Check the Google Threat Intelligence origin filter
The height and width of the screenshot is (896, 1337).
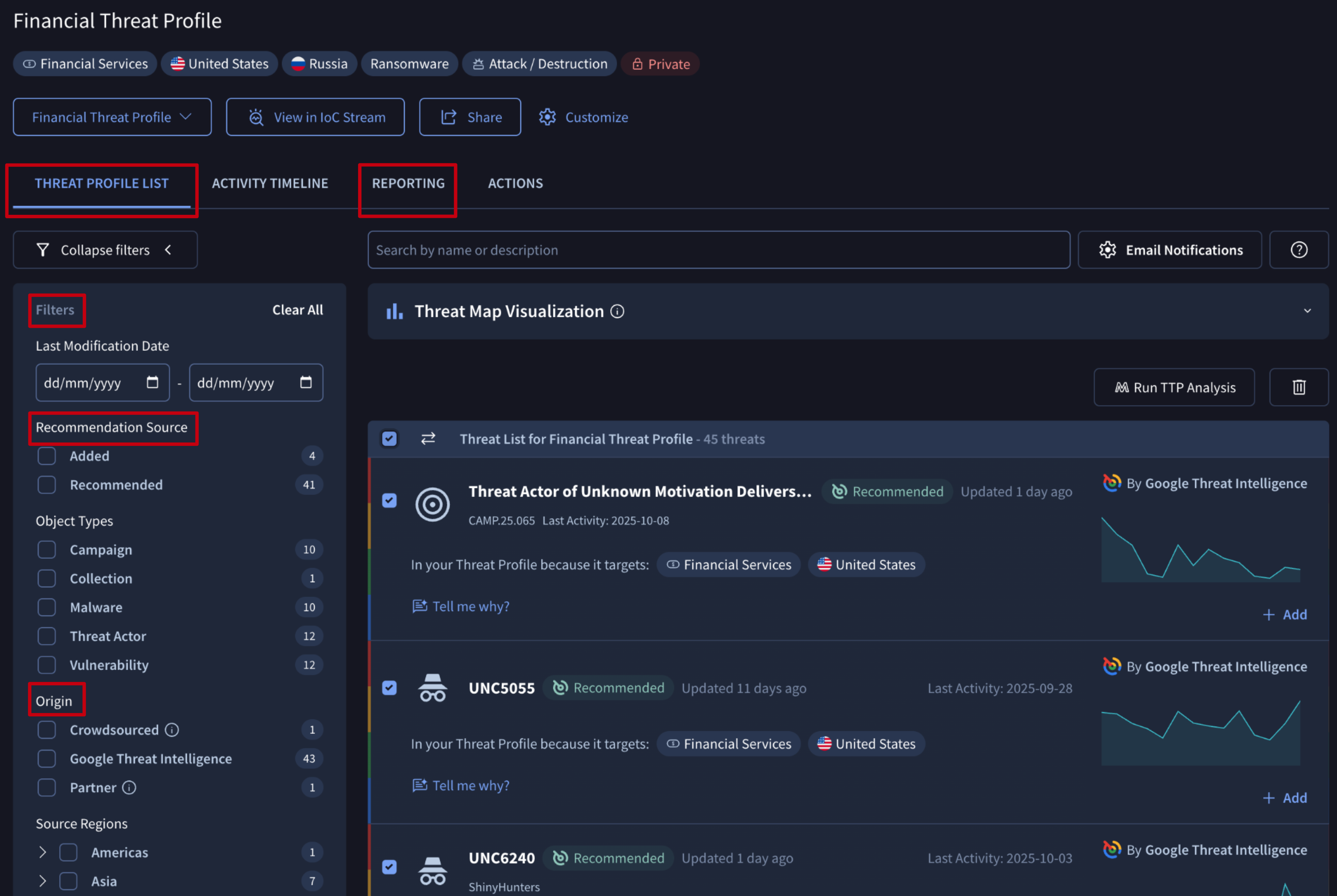(x=47, y=758)
